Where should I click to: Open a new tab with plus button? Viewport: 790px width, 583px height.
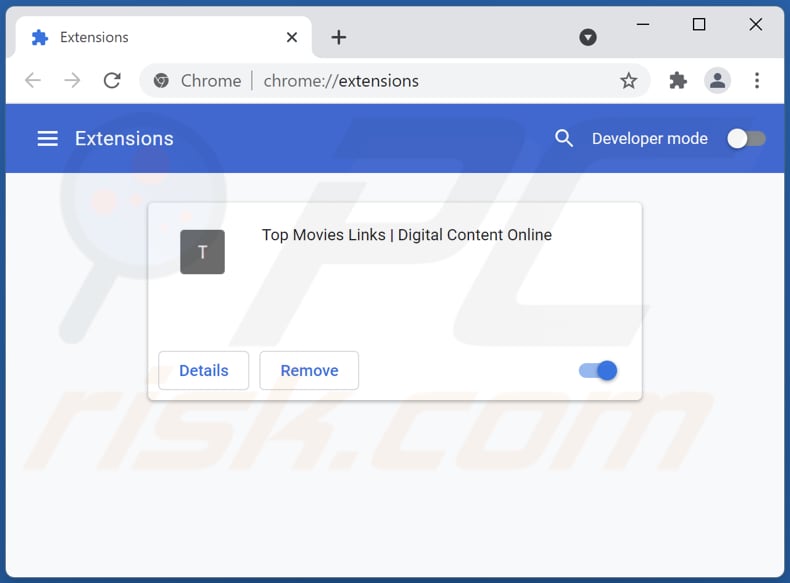(339, 37)
